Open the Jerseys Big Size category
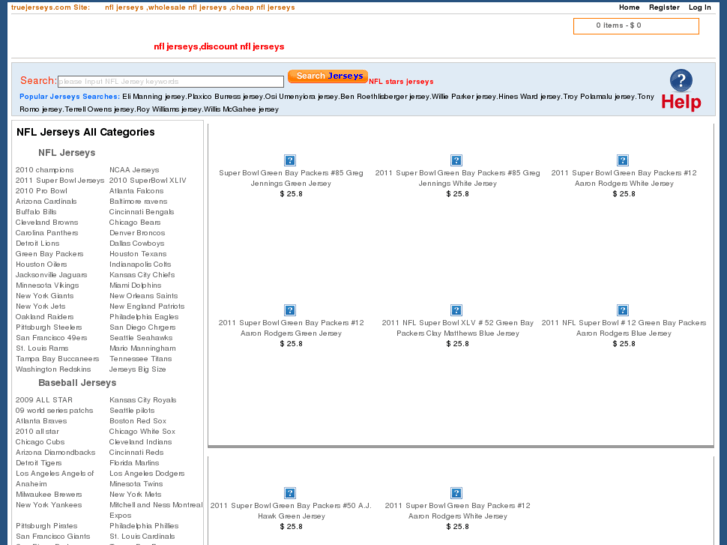The height and width of the screenshot is (545, 727). click(x=137, y=369)
